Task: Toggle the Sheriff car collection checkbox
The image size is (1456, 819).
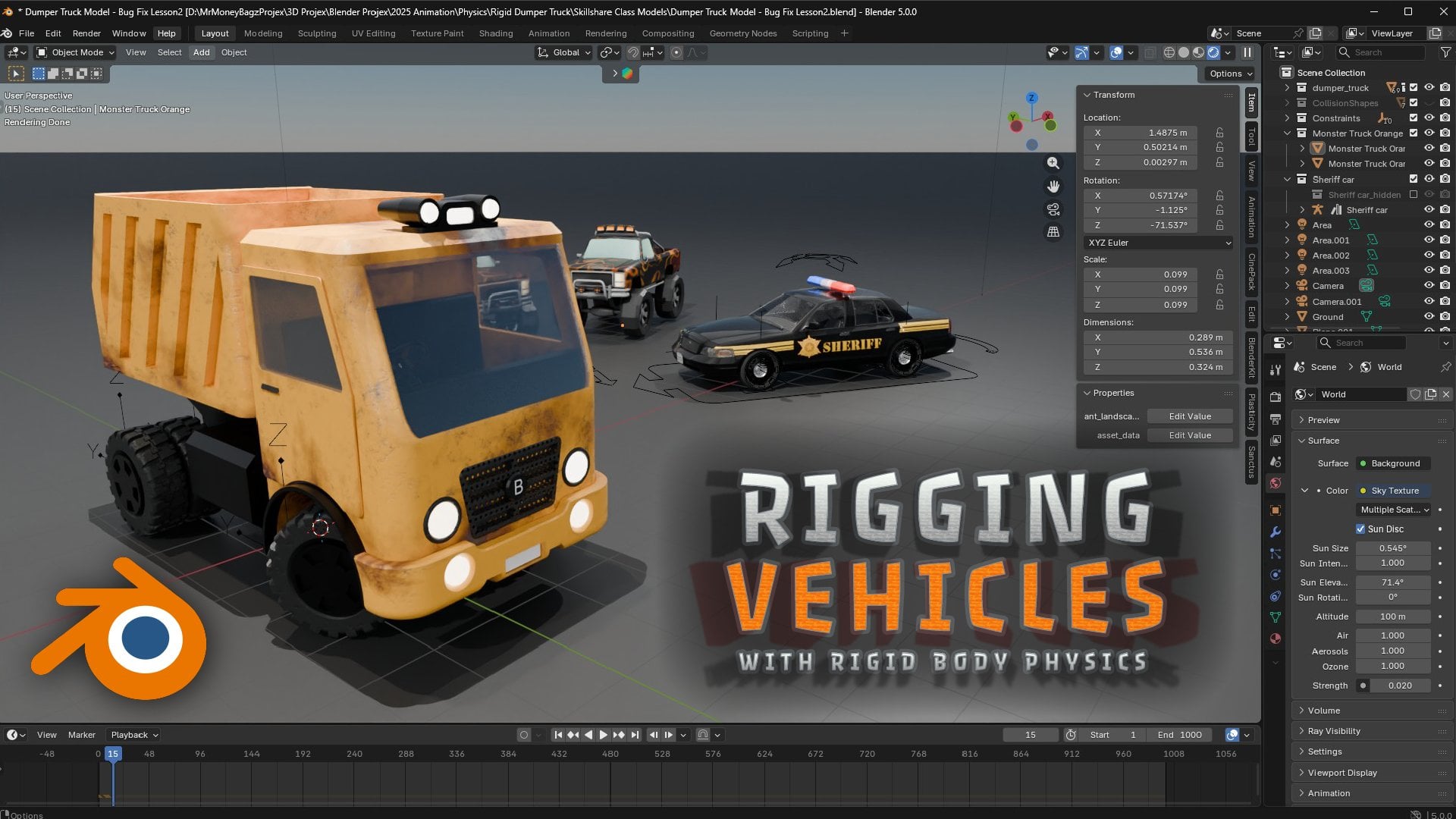Action: tap(1413, 179)
